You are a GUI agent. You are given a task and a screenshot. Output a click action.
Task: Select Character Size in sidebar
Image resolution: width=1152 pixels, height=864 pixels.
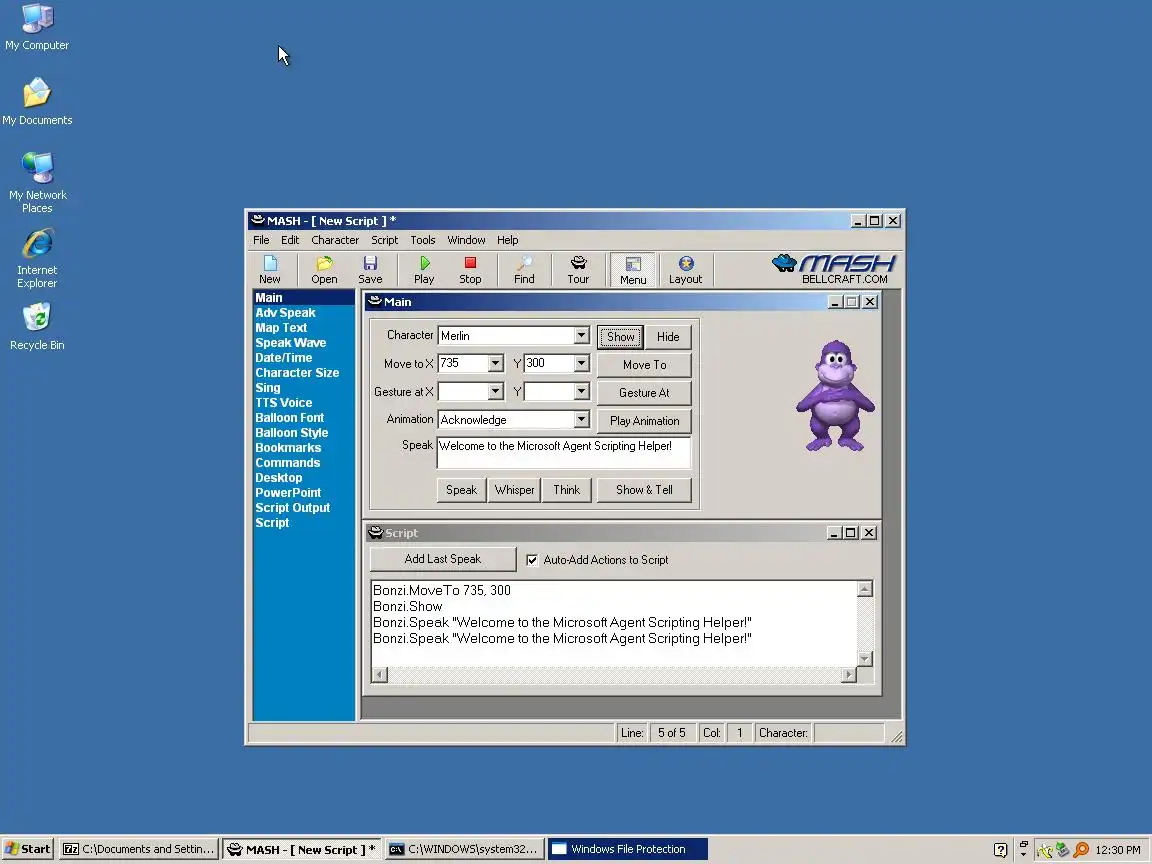(x=297, y=372)
